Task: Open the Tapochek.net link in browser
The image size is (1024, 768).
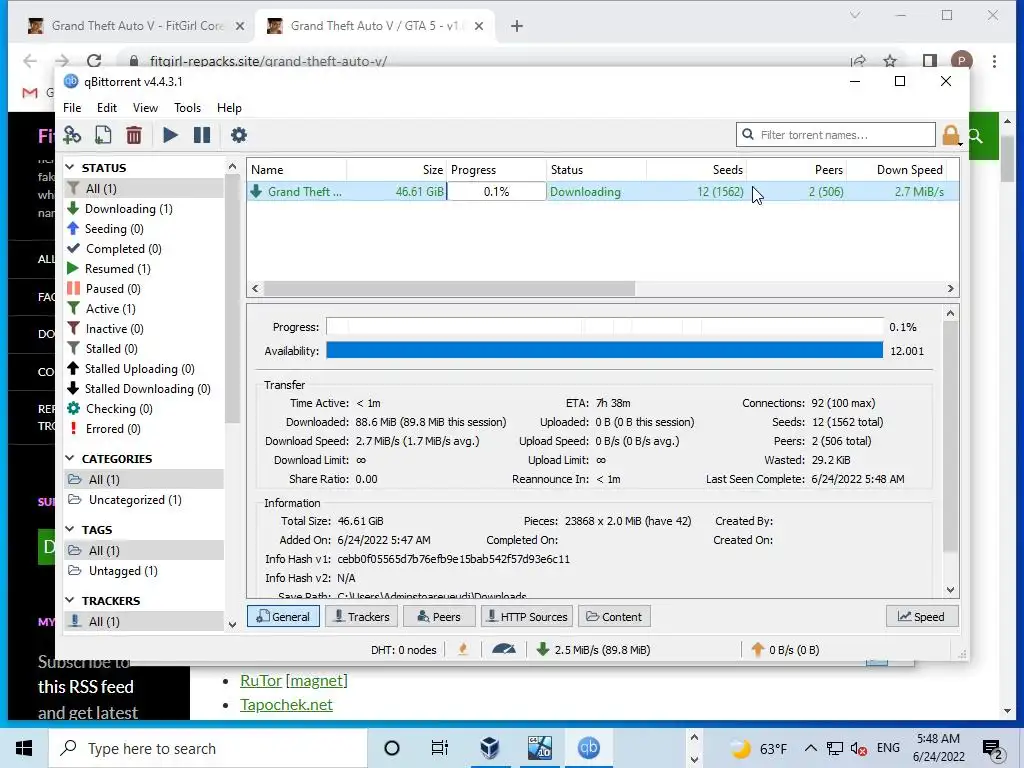Action: pos(286,705)
